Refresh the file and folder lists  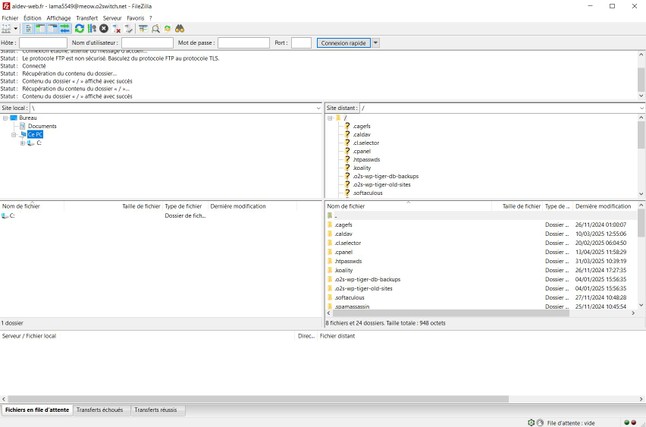80,28
